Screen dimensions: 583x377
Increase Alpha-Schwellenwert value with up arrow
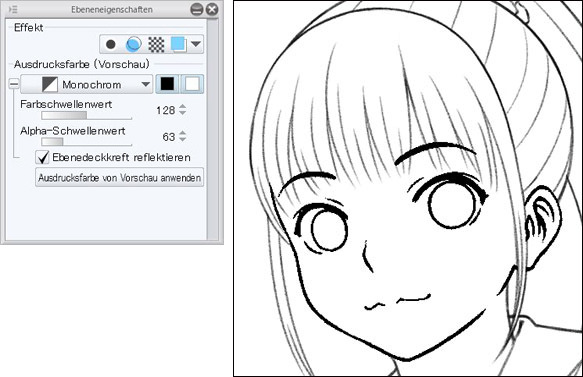pos(183,133)
